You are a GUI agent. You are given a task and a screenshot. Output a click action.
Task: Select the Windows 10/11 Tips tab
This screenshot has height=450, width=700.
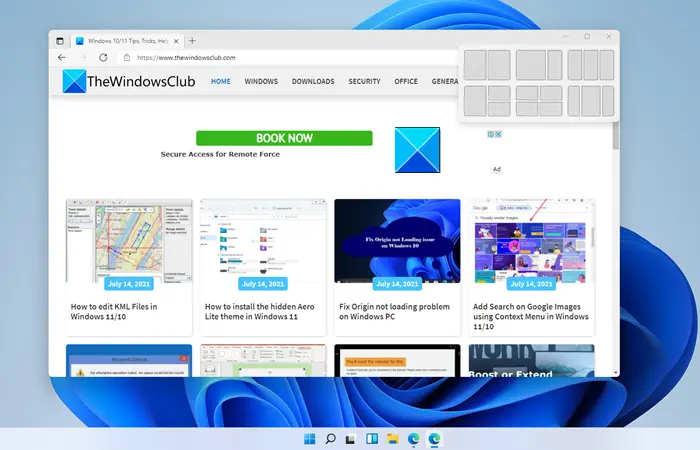click(x=127, y=41)
